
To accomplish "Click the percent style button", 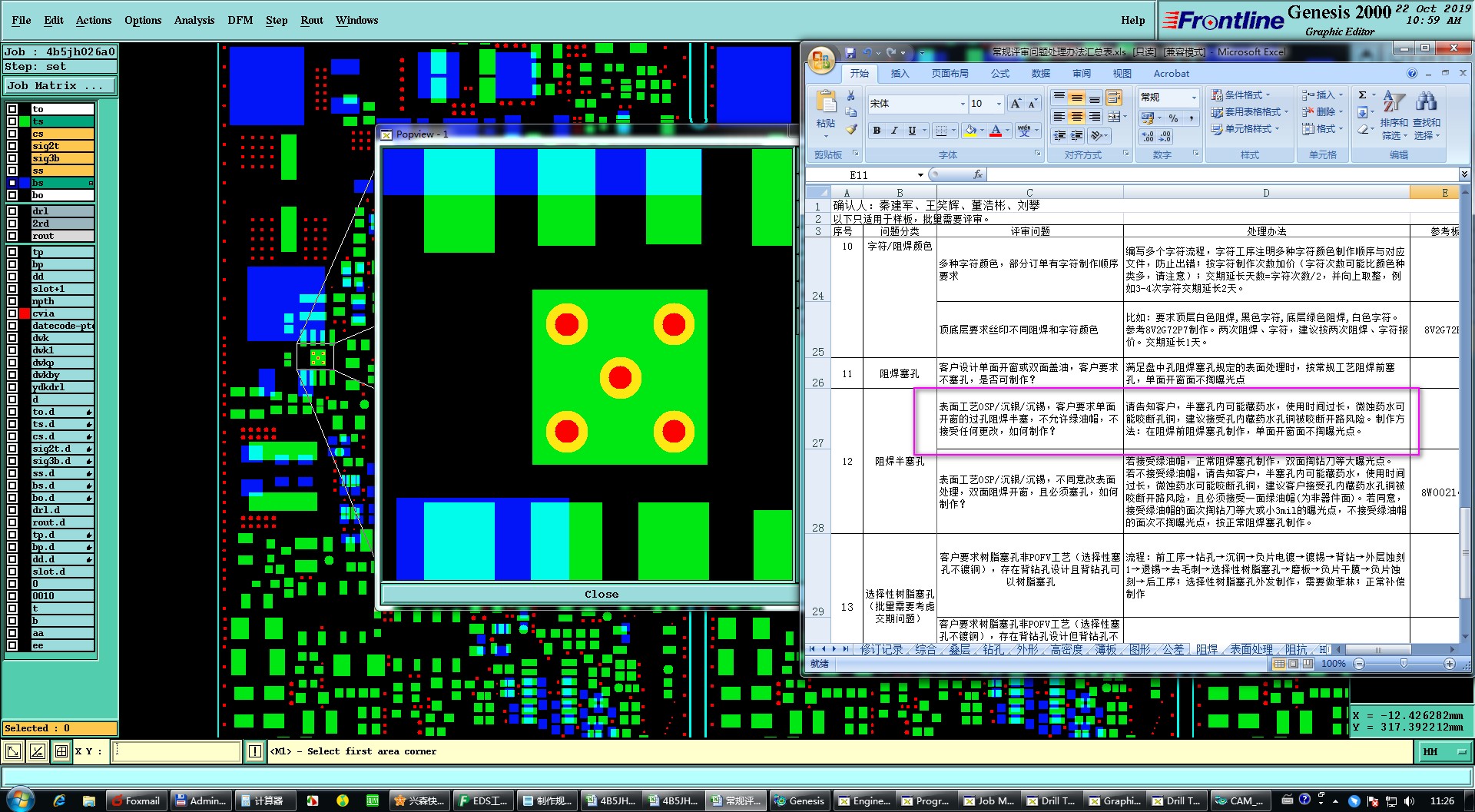I will [1173, 118].
